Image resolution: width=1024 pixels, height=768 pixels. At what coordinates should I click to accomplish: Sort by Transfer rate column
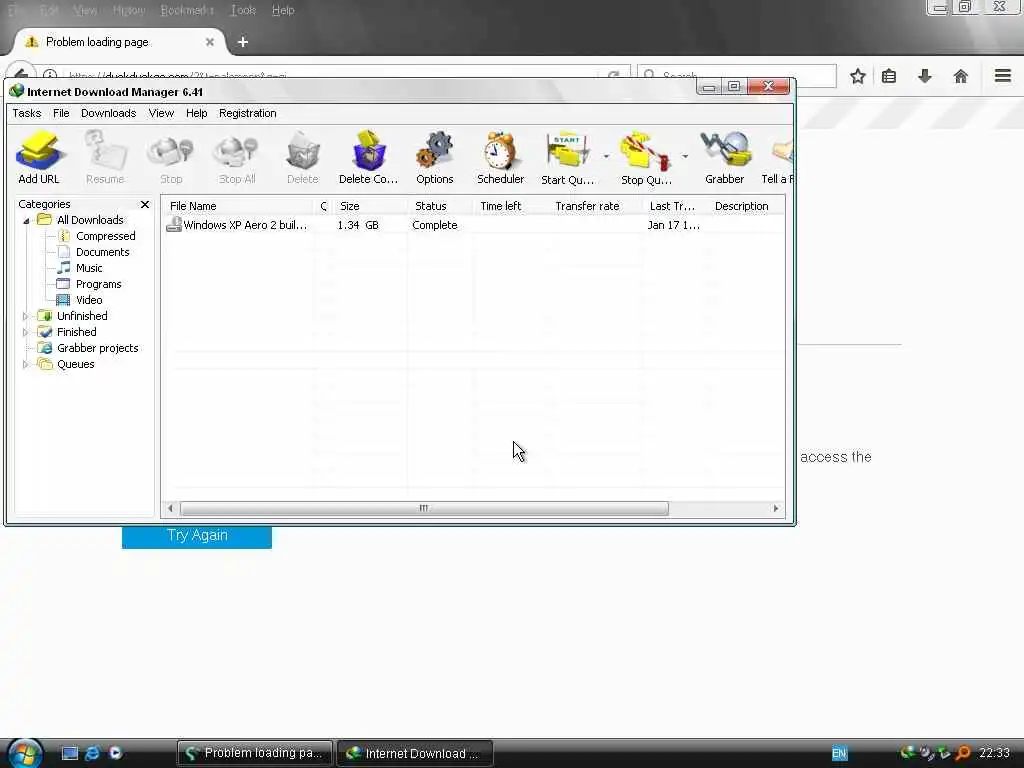(x=596, y=206)
